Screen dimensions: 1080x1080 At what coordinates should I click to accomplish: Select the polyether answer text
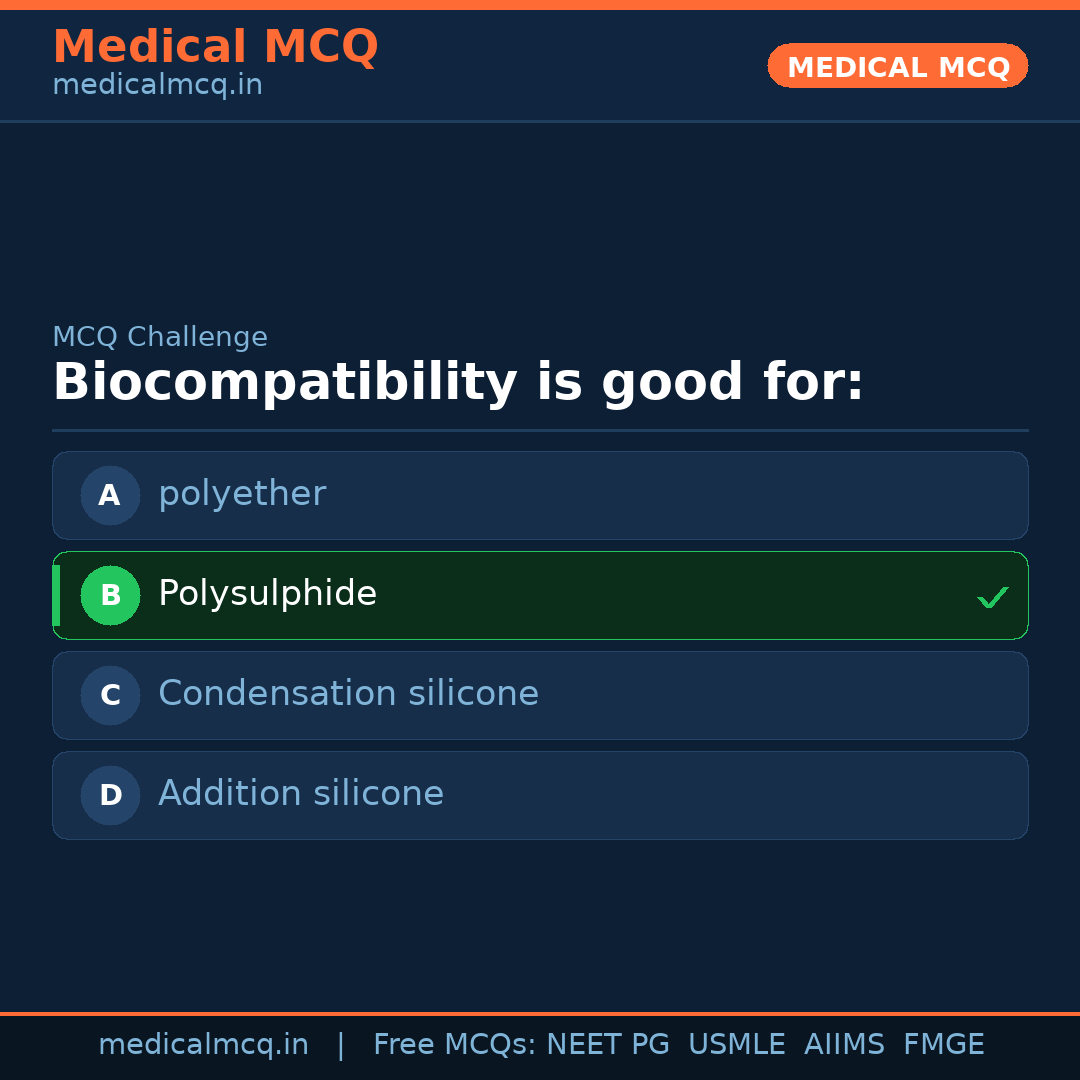pos(242,494)
